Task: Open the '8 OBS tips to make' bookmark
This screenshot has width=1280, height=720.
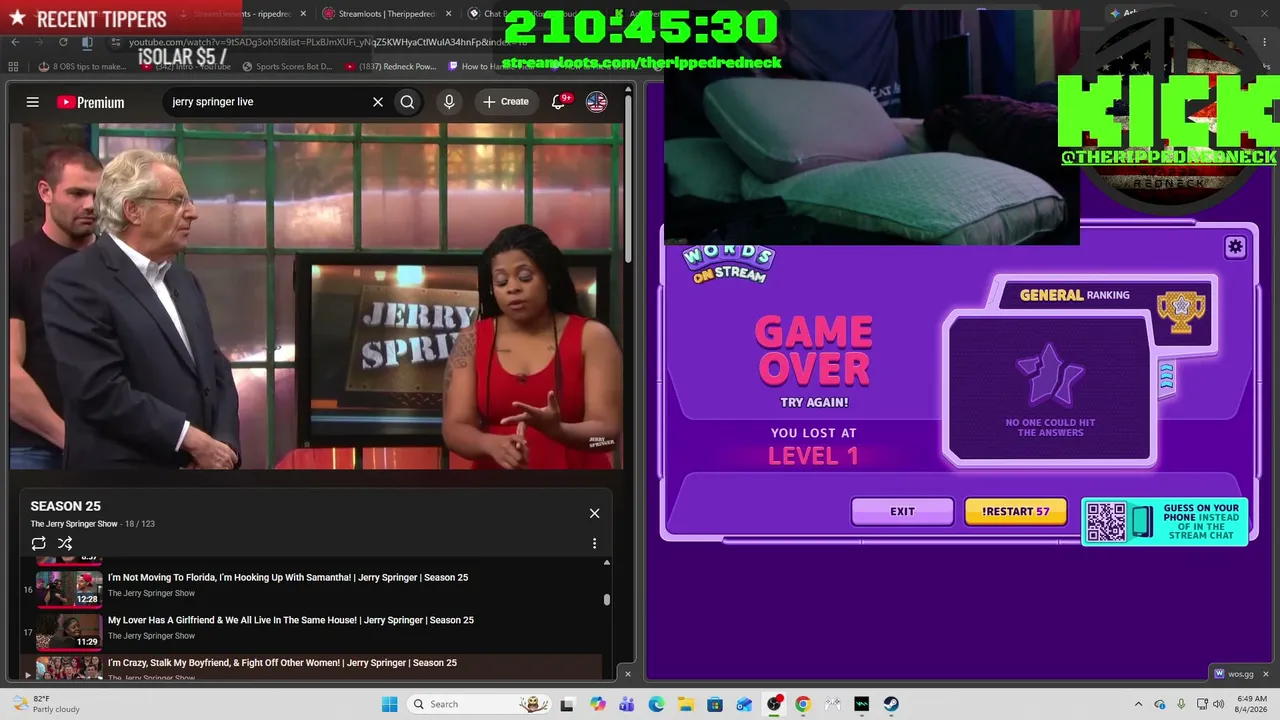Action: click(x=82, y=67)
